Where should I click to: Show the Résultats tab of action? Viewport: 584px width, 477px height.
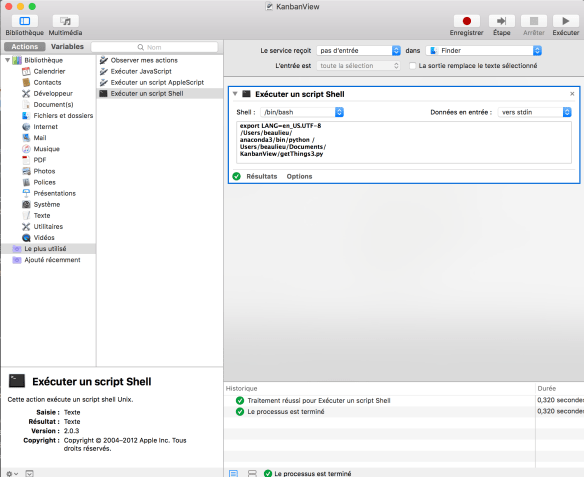[262, 177]
